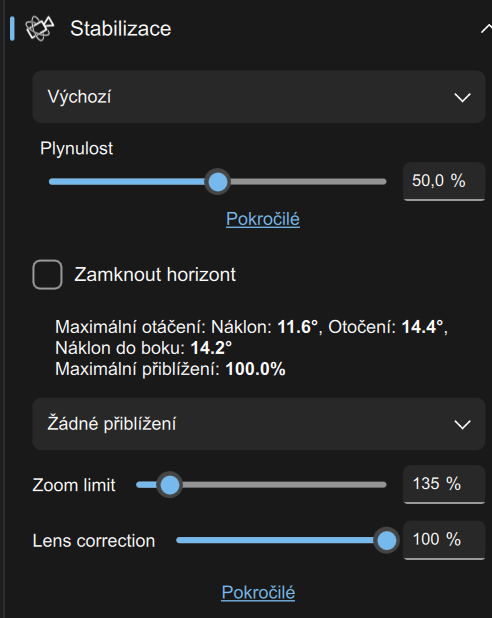
Task: Focus the Lens correction 100 % field
Action: click(444, 540)
